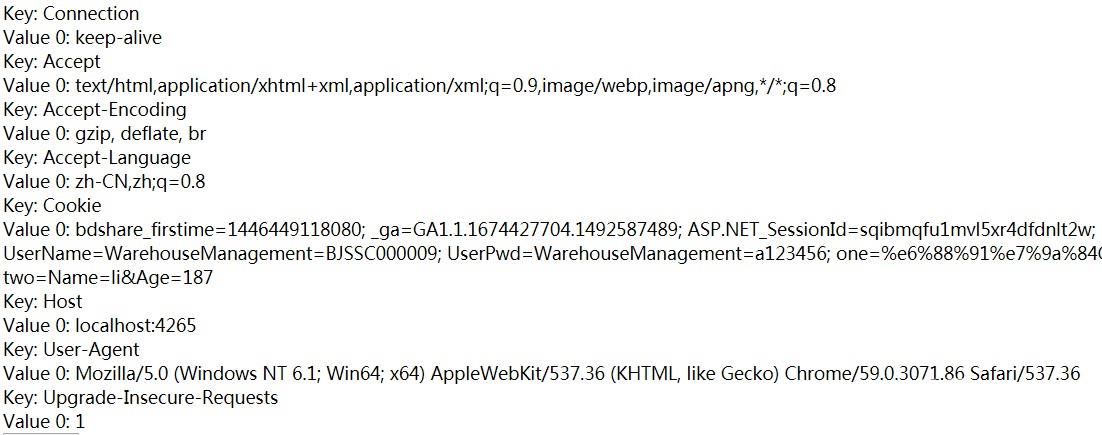Image resolution: width=1102 pixels, height=435 pixels.
Task: Click the "Key: Upgrade-Insecure-Requests" line
Action: (x=140, y=398)
